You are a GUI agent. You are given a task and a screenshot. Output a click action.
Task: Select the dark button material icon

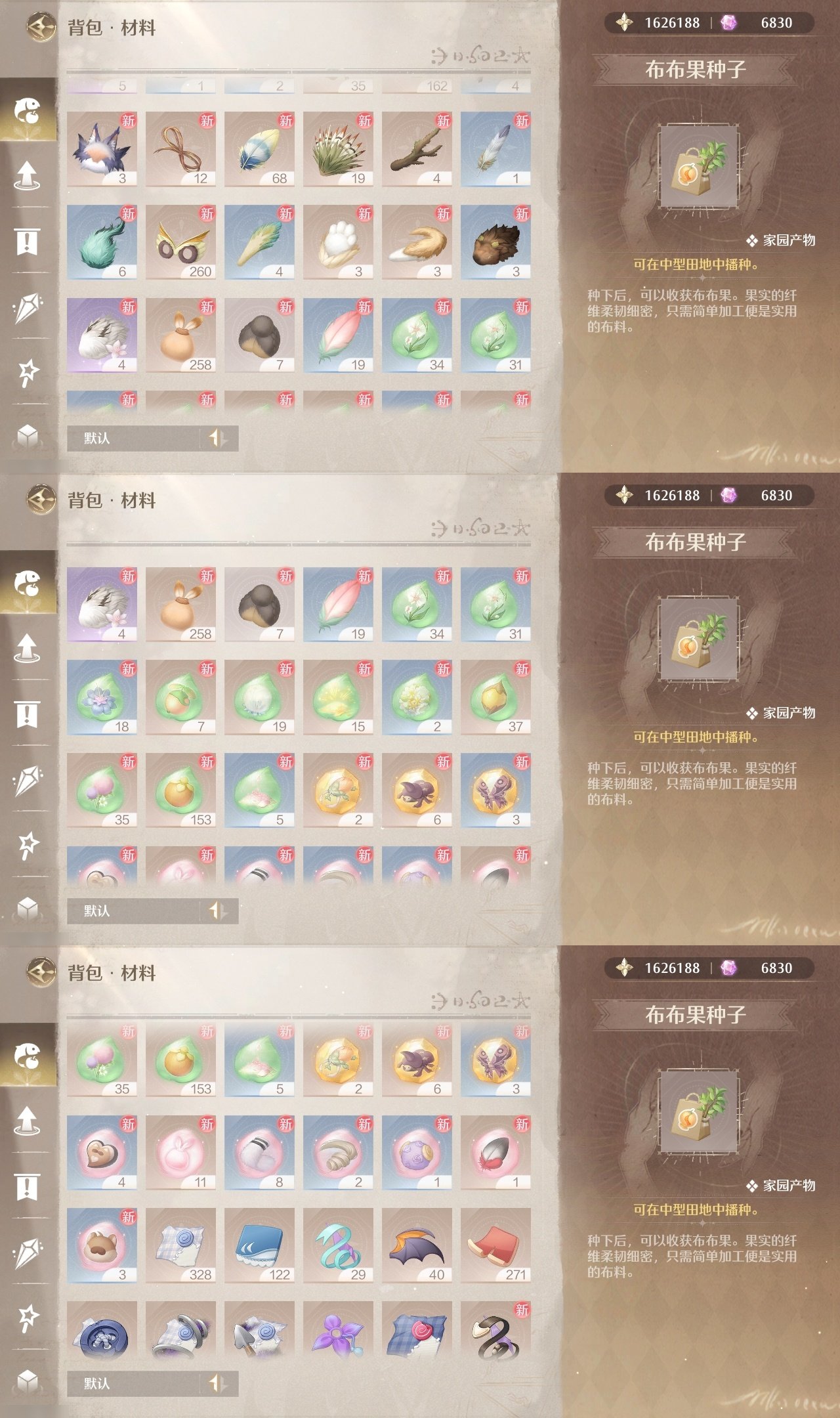point(102,1333)
